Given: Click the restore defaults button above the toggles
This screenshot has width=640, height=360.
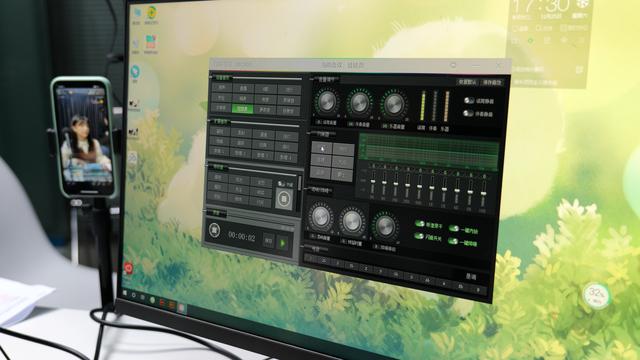Looking at the screenshot, I should (467, 82).
